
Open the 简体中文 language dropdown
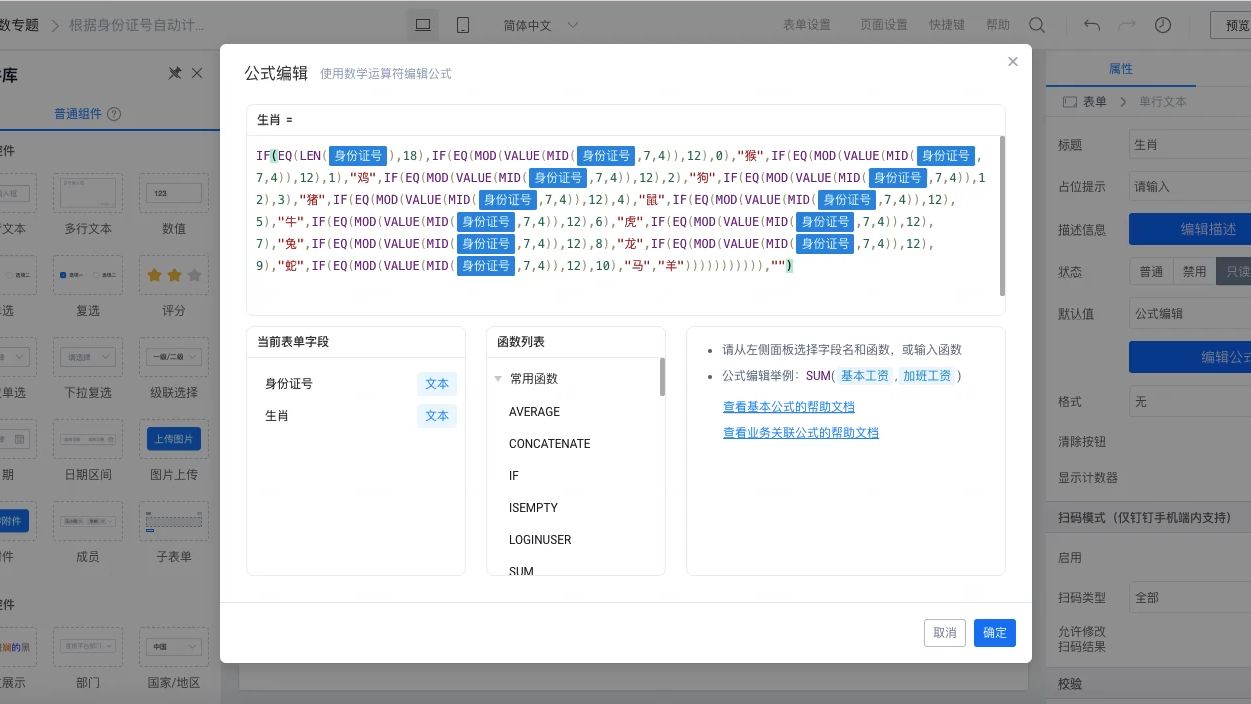point(541,24)
